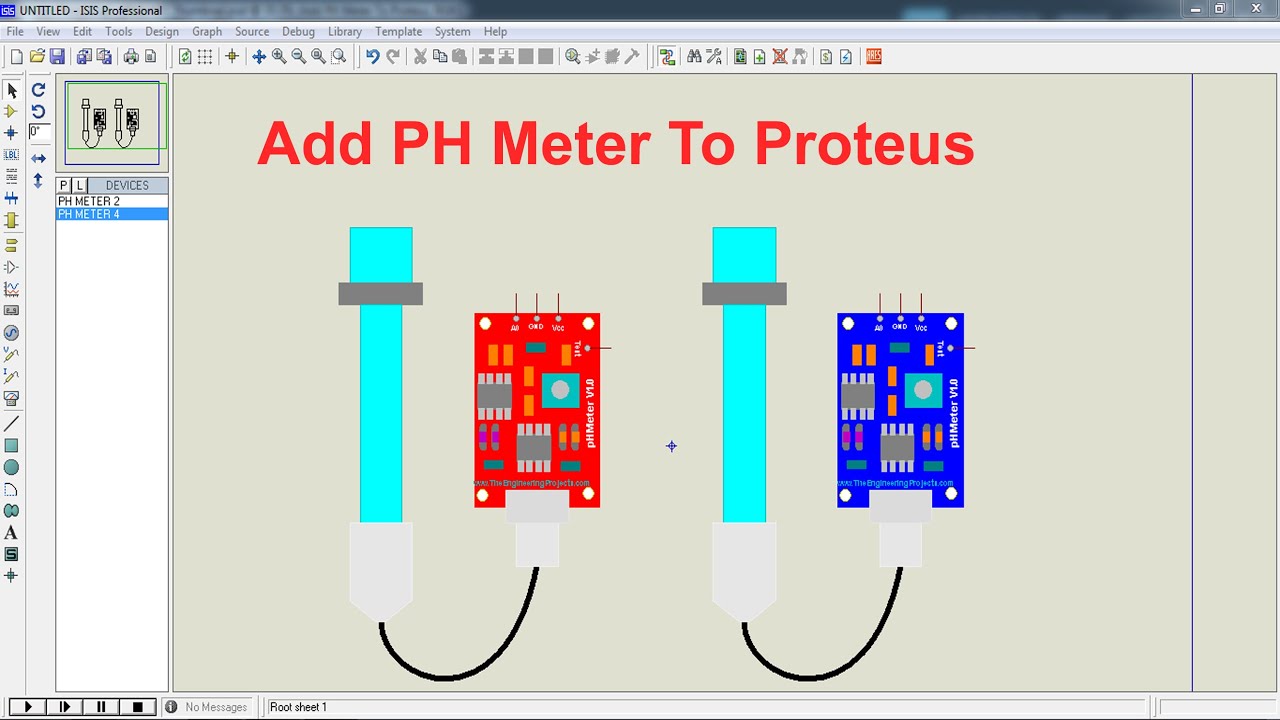Image resolution: width=1280 pixels, height=720 pixels.
Task: Flip vertically with Y-mirror
Action: click(38, 181)
